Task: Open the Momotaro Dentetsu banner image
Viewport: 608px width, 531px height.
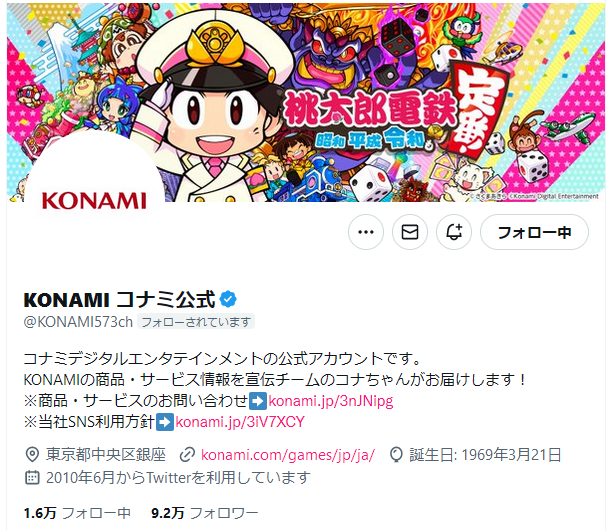Action: (306, 102)
